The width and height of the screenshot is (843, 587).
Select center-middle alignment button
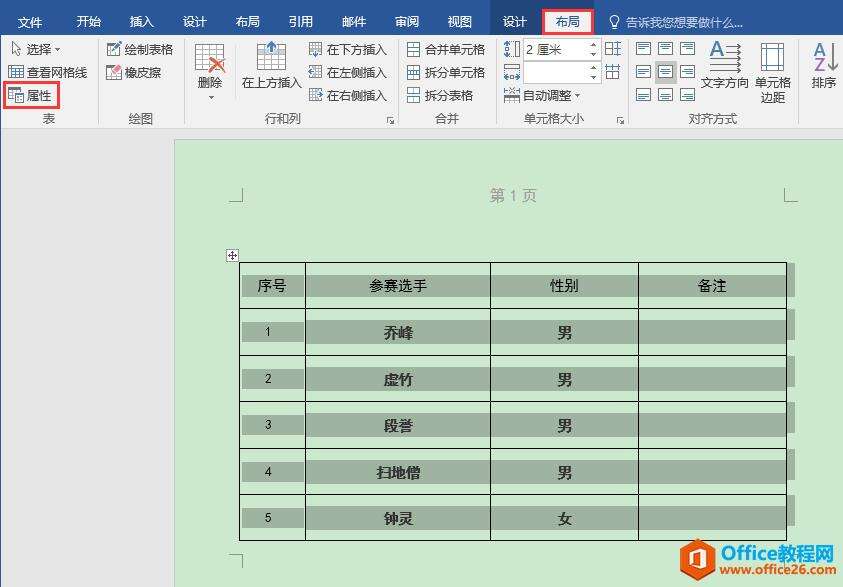[665, 72]
